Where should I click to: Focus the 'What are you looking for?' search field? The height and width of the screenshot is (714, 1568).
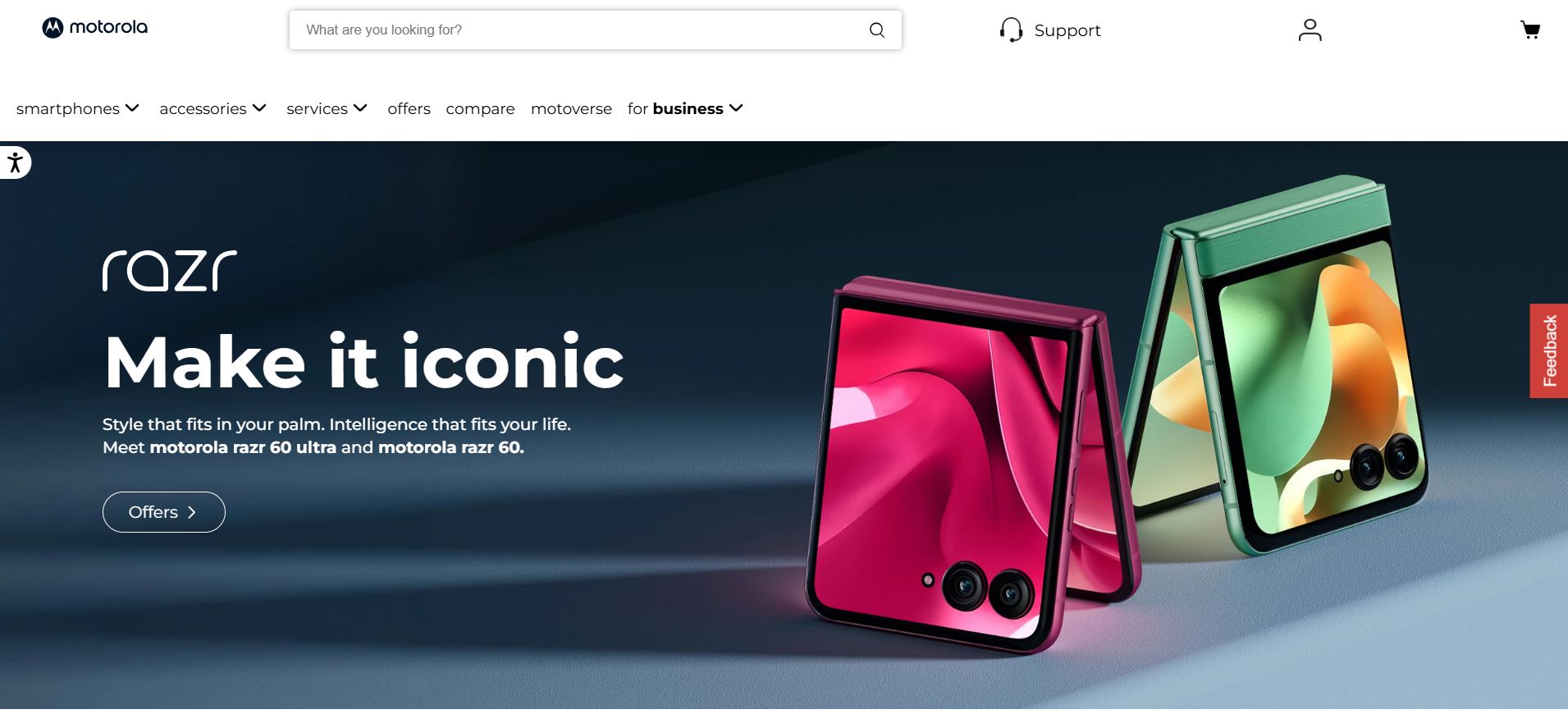pyautogui.click(x=595, y=30)
